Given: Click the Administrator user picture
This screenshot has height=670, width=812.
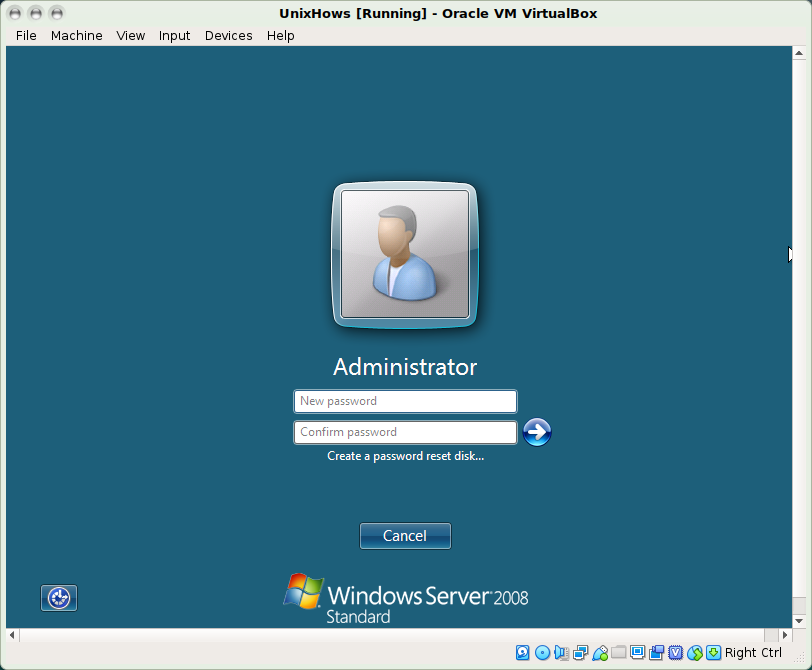Looking at the screenshot, I should [x=405, y=254].
